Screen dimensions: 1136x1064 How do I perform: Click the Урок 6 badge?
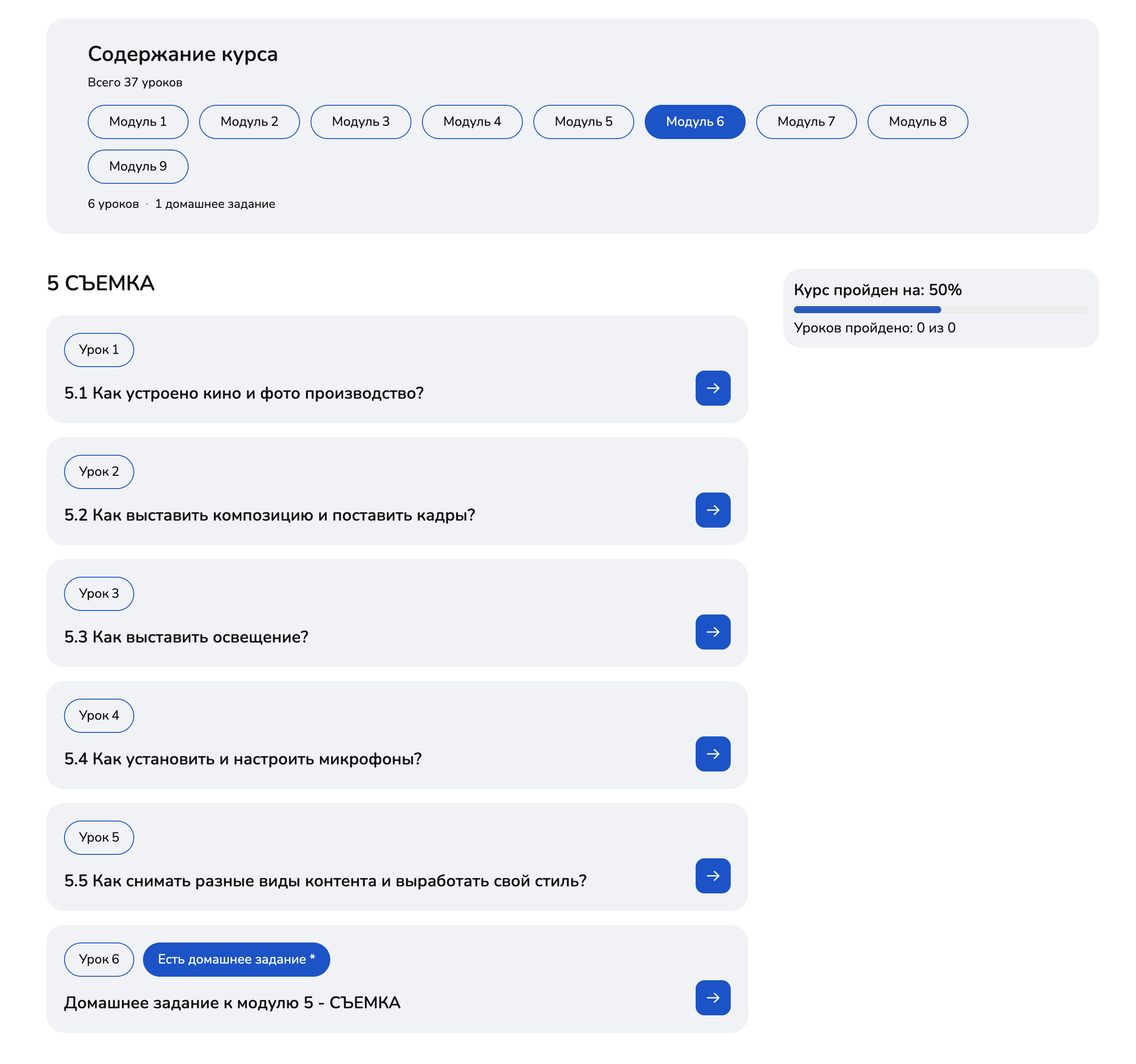coord(98,960)
